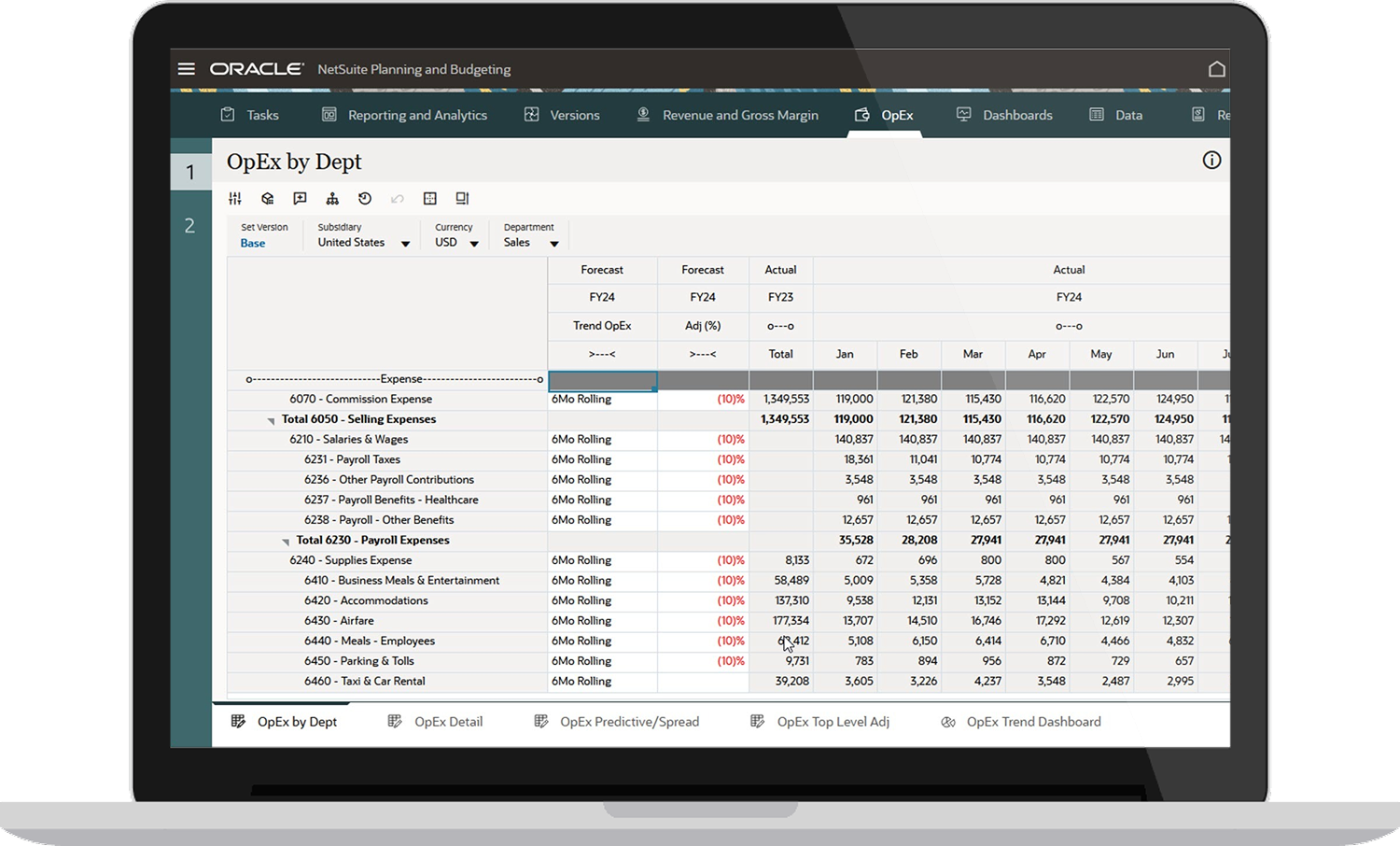This screenshot has height=846, width=1400.
Task: Select 6460 - Taxi & Car Rental row
Action: [x=365, y=682]
